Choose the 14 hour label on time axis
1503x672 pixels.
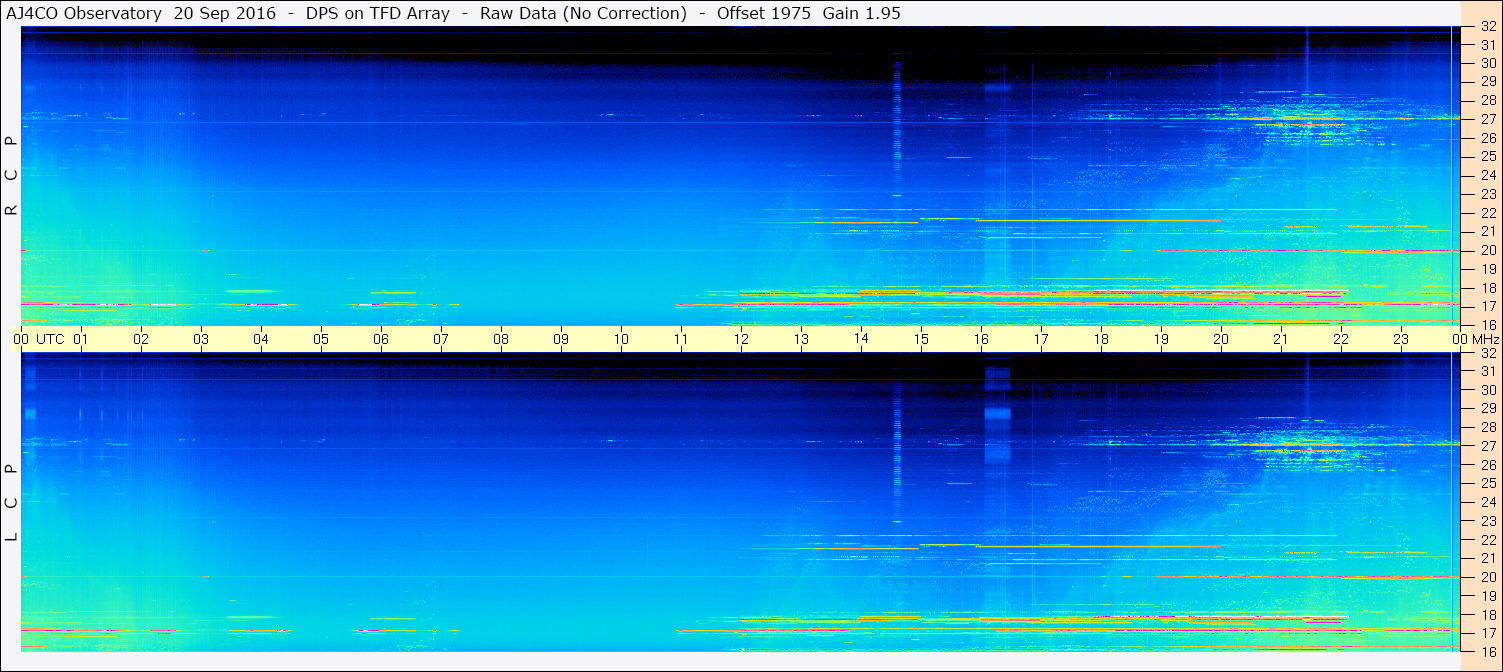861,339
